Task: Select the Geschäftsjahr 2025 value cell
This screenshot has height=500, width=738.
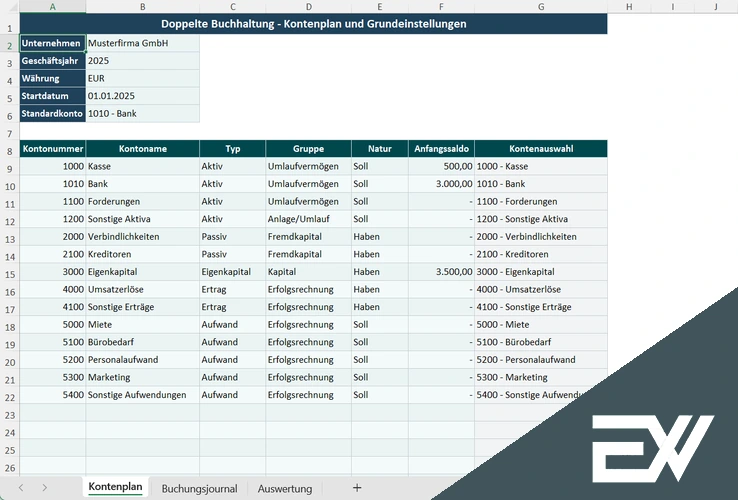Action: pyautogui.click(x=143, y=61)
